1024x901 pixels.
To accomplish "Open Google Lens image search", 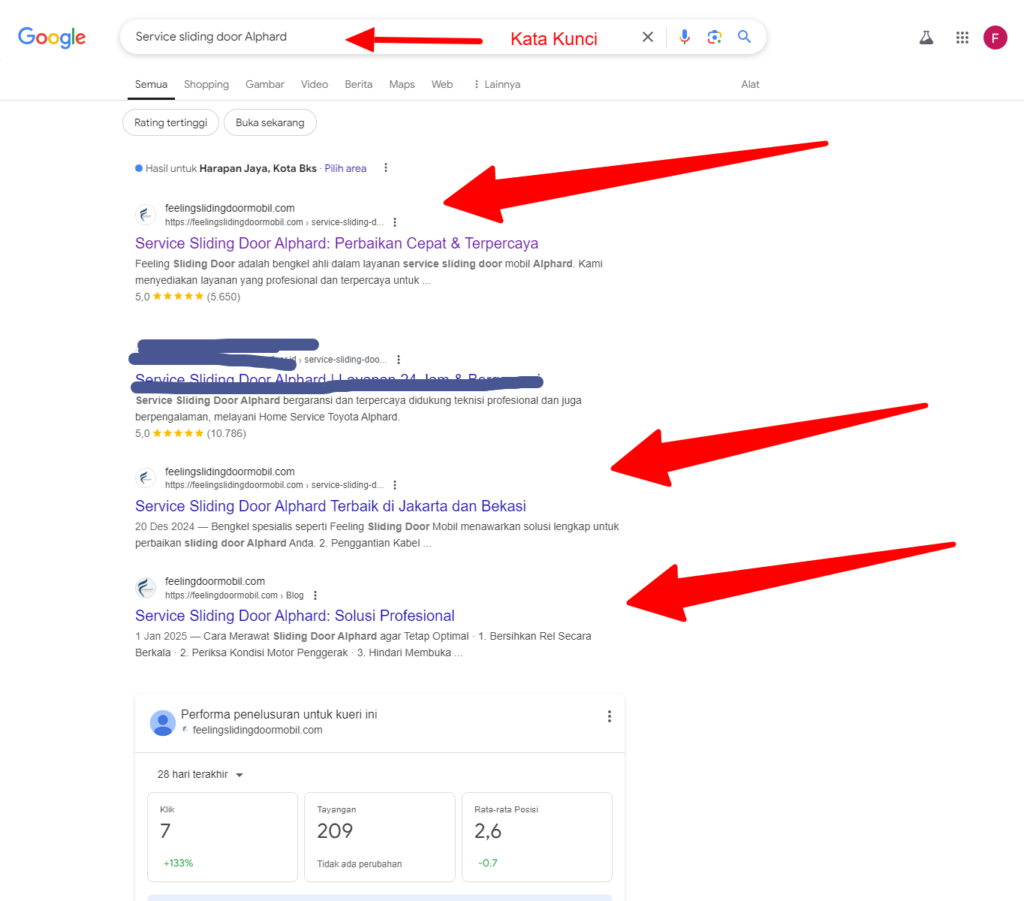I will click(x=714, y=37).
